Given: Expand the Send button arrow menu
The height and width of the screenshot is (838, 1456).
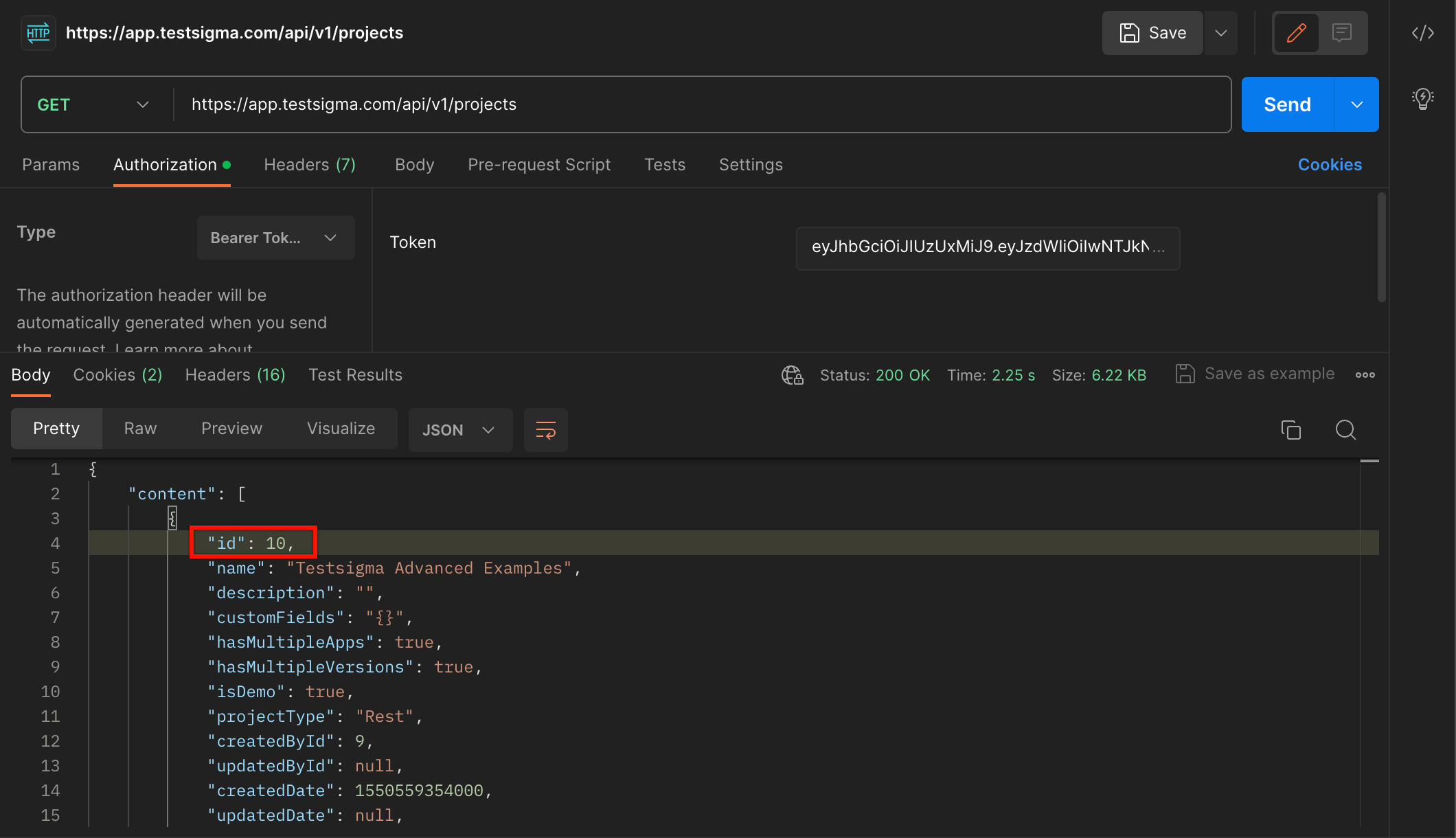Looking at the screenshot, I should [1356, 104].
